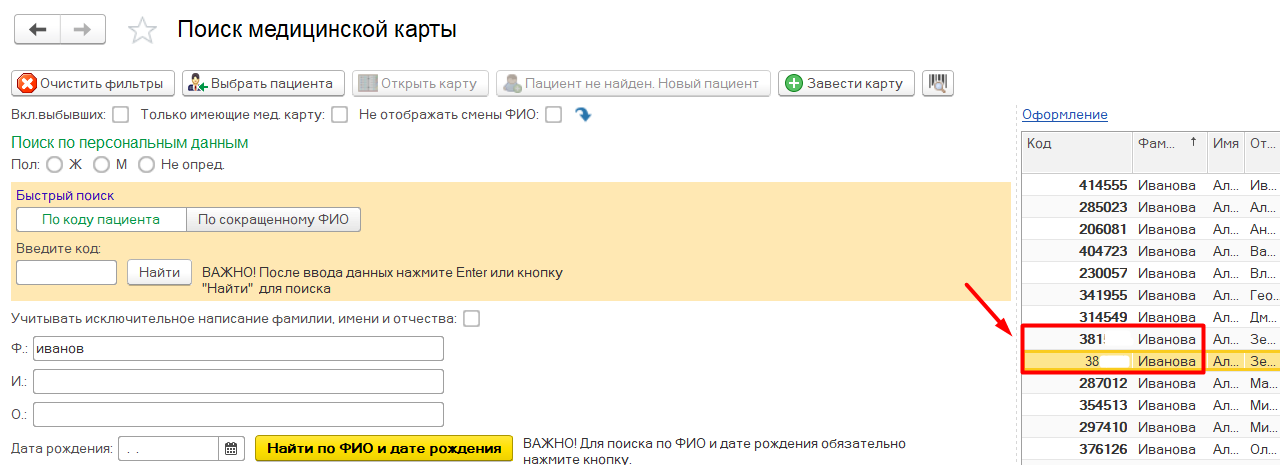Click Завести карту button
Screen dimensions: 1280x465
pyautogui.click(x=846, y=83)
